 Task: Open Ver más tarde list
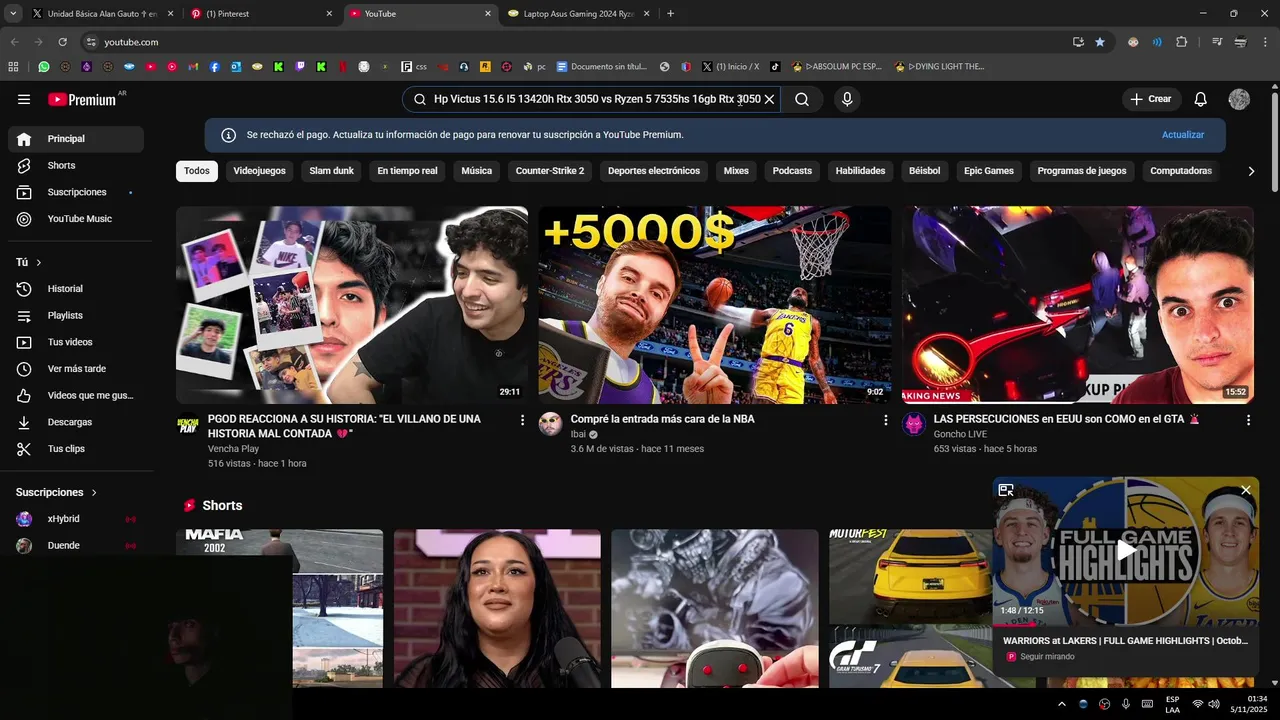(x=76, y=369)
